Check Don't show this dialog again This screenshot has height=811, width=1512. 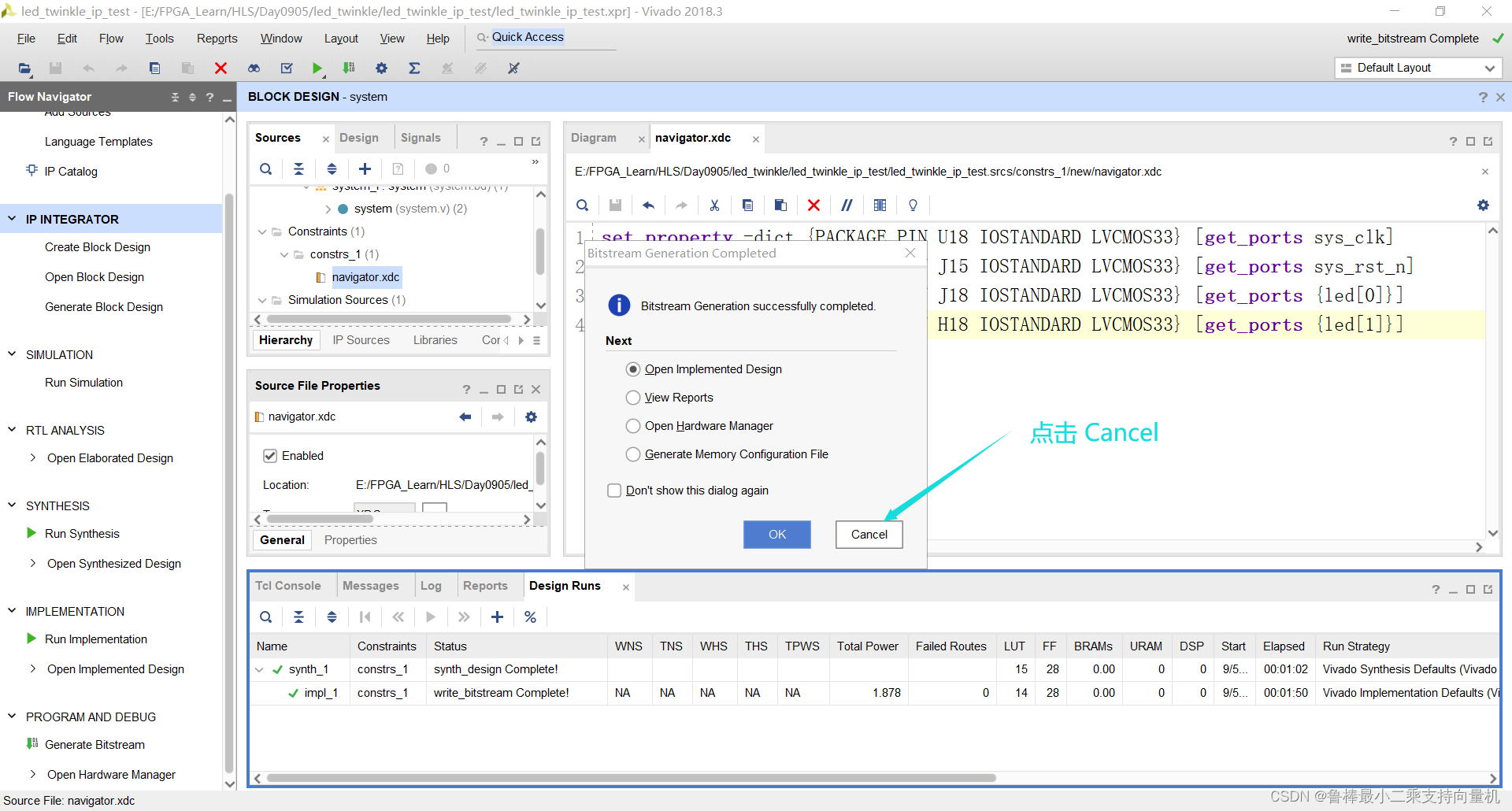click(x=614, y=491)
